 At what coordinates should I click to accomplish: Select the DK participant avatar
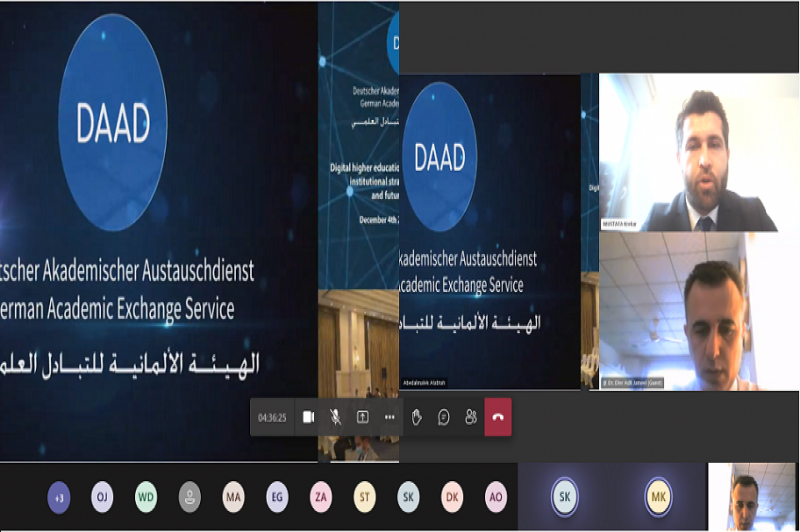(452, 497)
